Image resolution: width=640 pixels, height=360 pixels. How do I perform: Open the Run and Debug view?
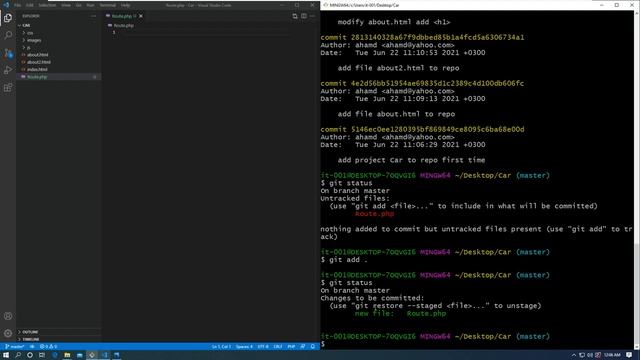coord(8,70)
